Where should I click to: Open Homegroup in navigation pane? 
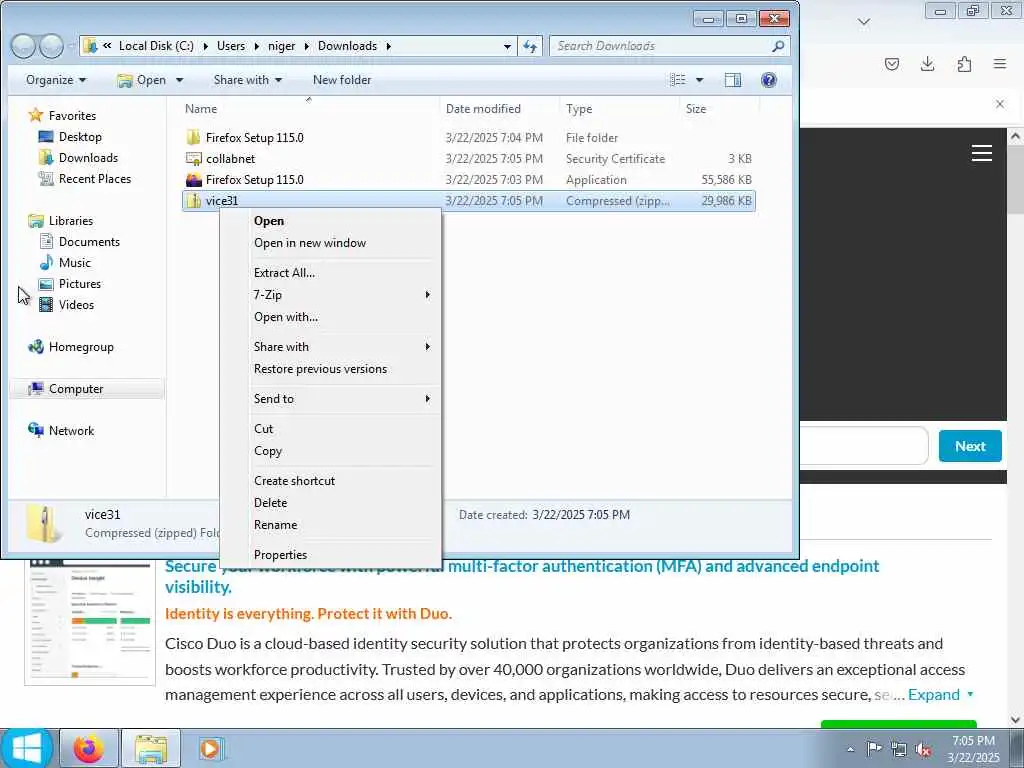[x=81, y=347]
